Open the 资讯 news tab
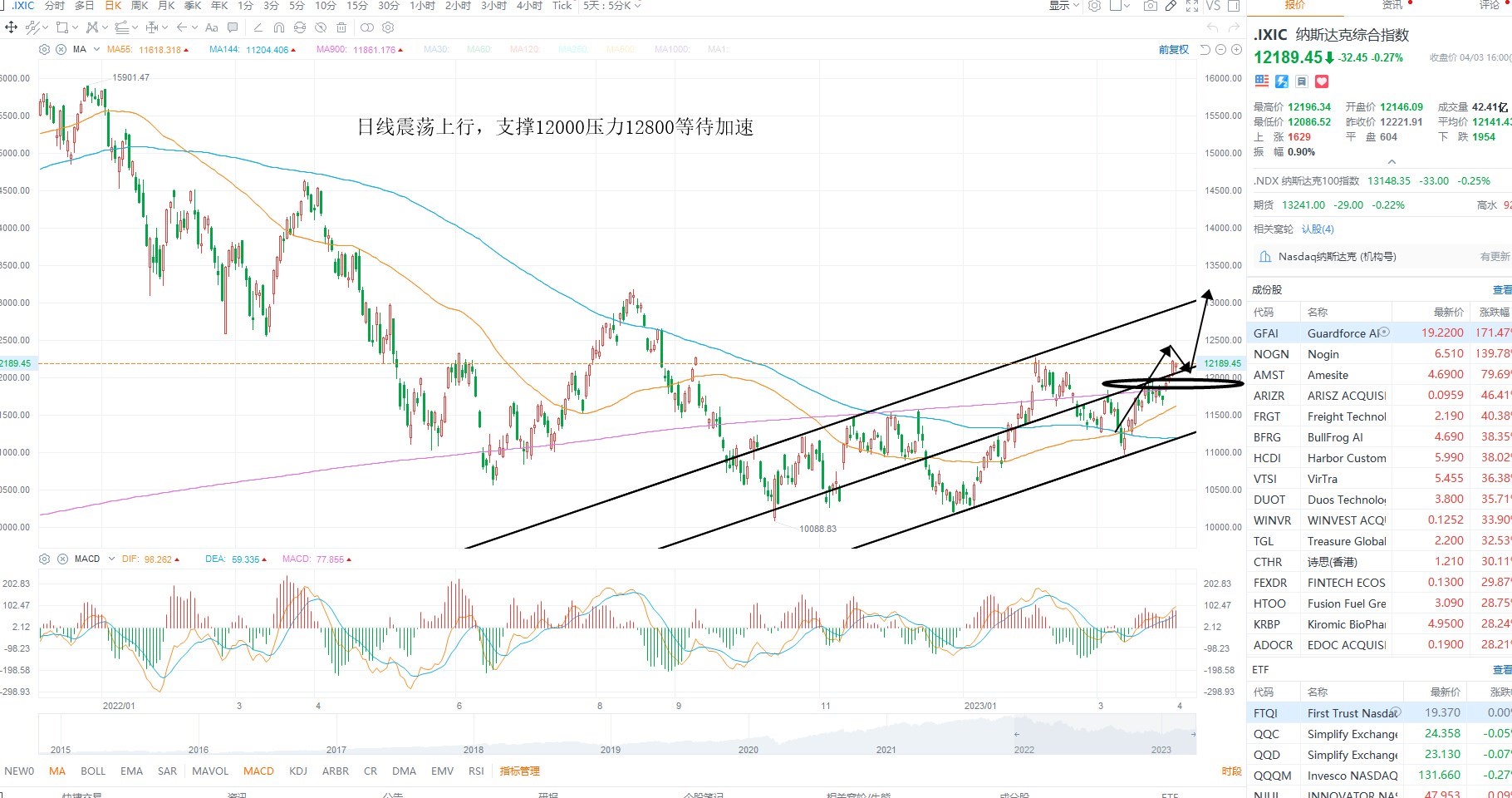The height and width of the screenshot is (798, 1512). [1392, 5]
